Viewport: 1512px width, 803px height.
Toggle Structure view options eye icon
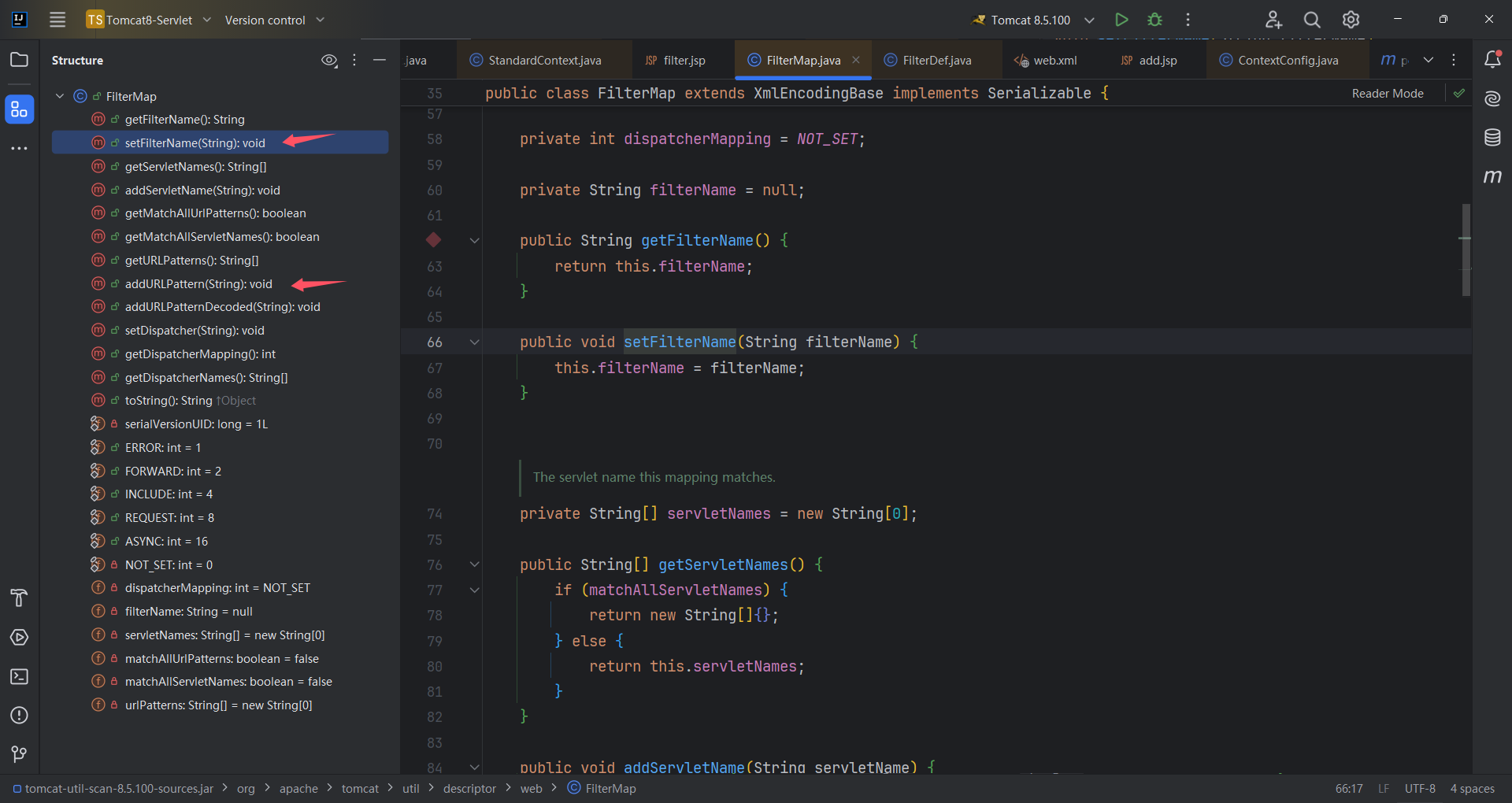(329, 60)
